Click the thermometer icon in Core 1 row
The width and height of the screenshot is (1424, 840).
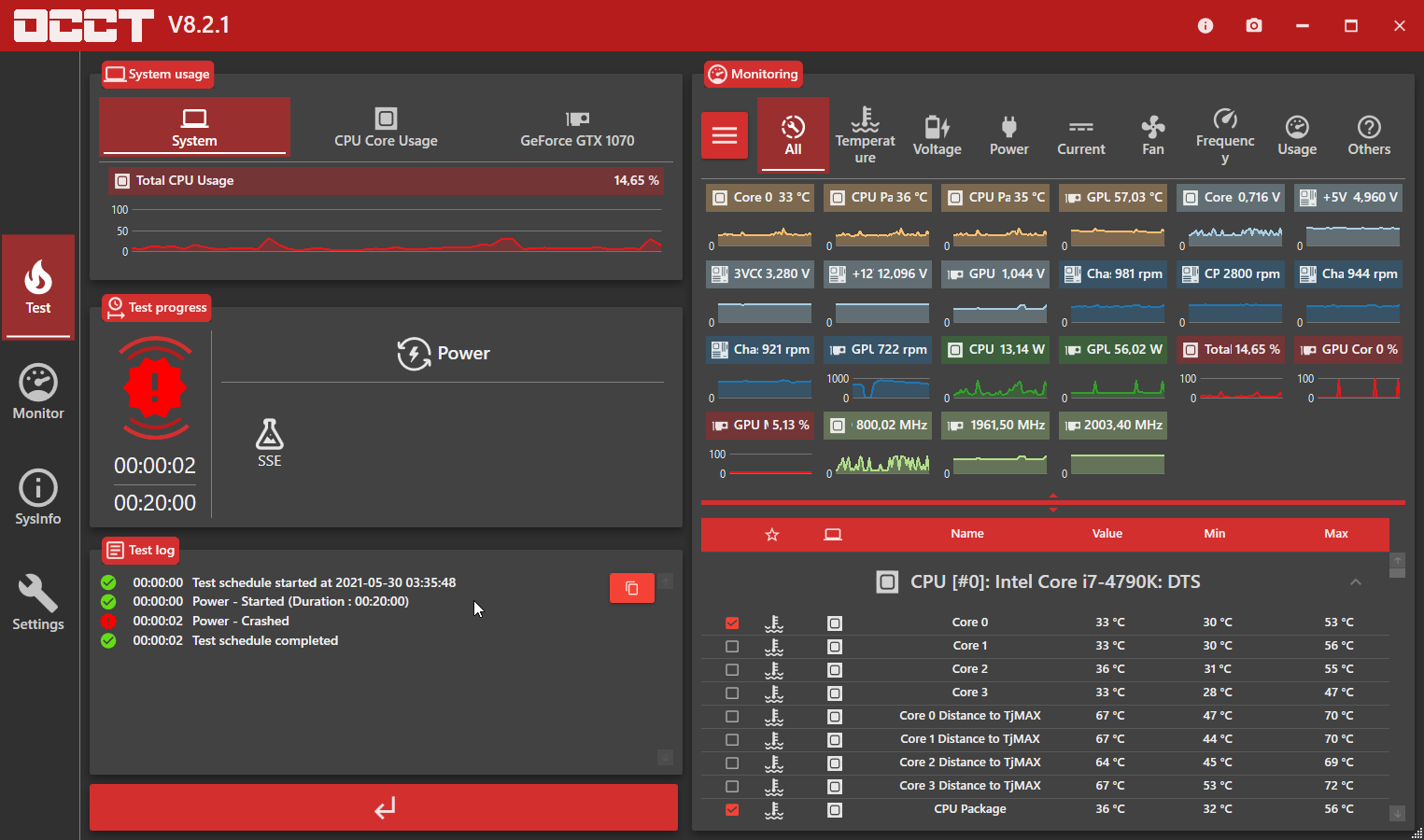(x=774, y=646)
